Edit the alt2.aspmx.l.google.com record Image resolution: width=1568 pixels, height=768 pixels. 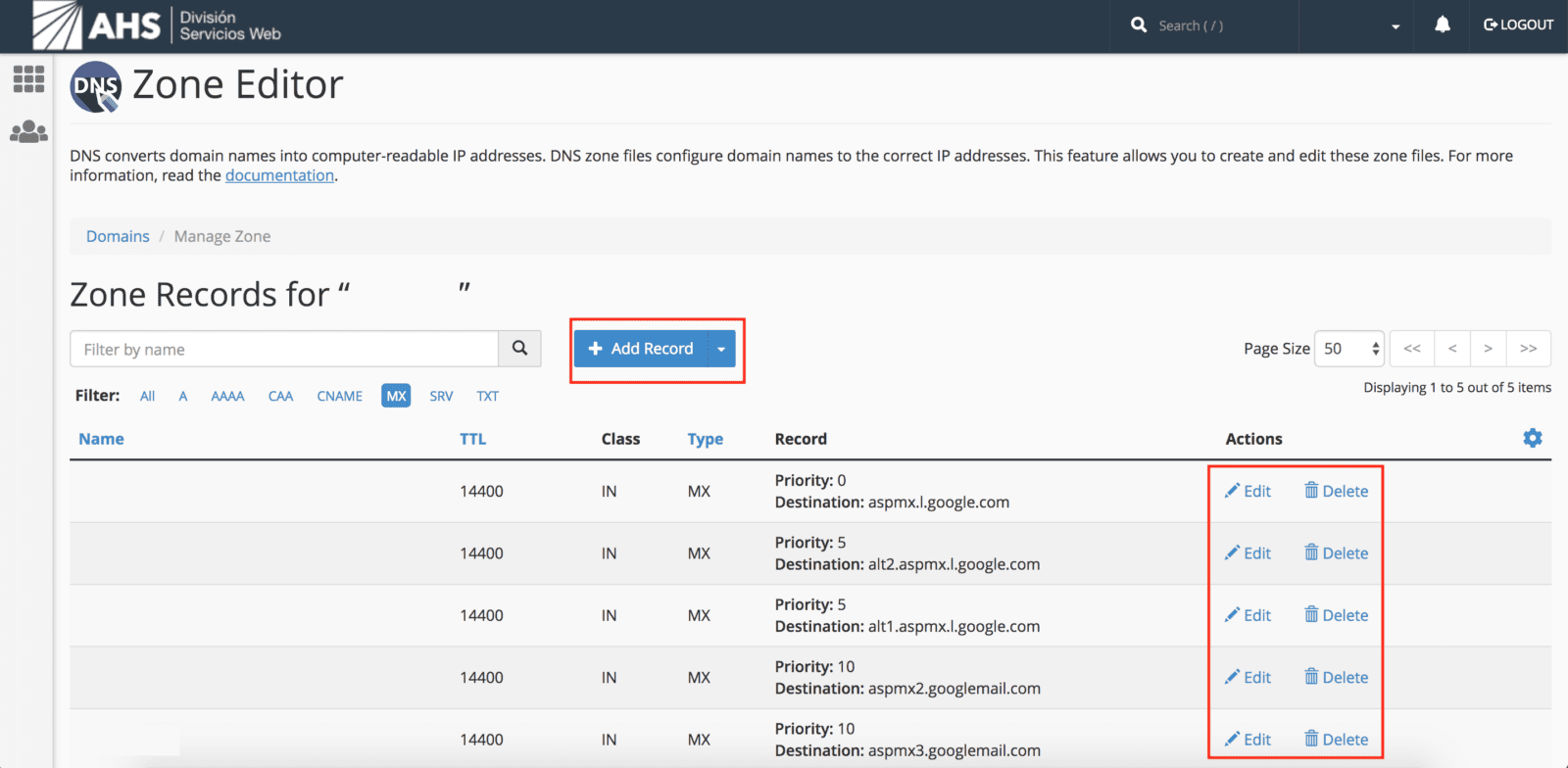point(1248,552)
